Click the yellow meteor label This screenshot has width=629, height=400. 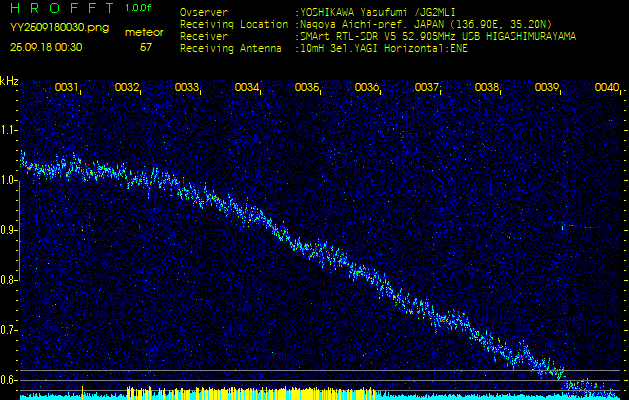pyautogui.click(x=145, y=32)
